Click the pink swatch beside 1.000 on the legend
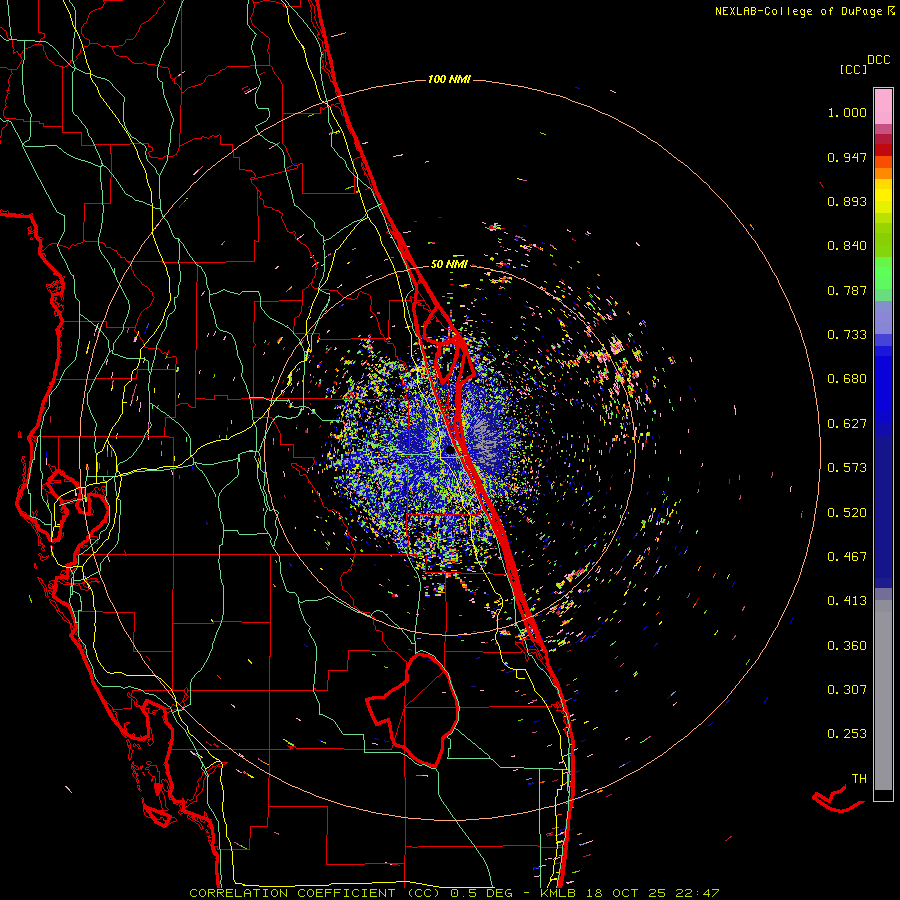The height and width of the screenshot is (900, 900). click(883, 107)
